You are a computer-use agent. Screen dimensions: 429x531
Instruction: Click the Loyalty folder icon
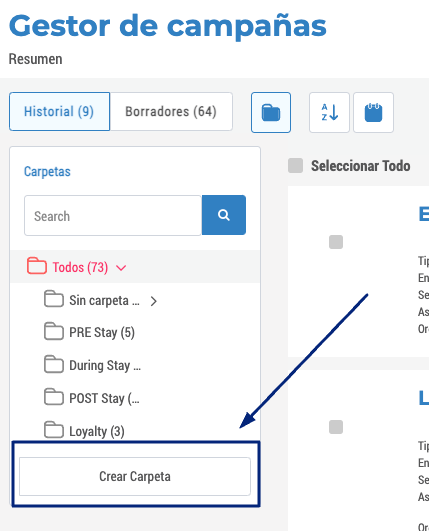tap(54, 430)
